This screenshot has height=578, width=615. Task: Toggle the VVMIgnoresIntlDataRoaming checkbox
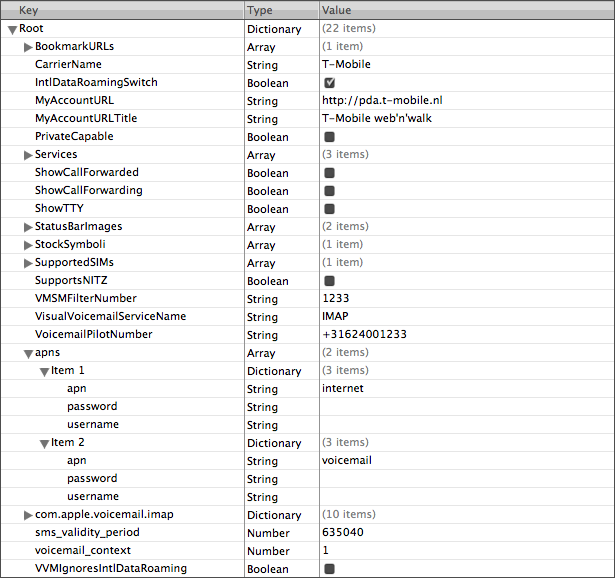[329, 569]
